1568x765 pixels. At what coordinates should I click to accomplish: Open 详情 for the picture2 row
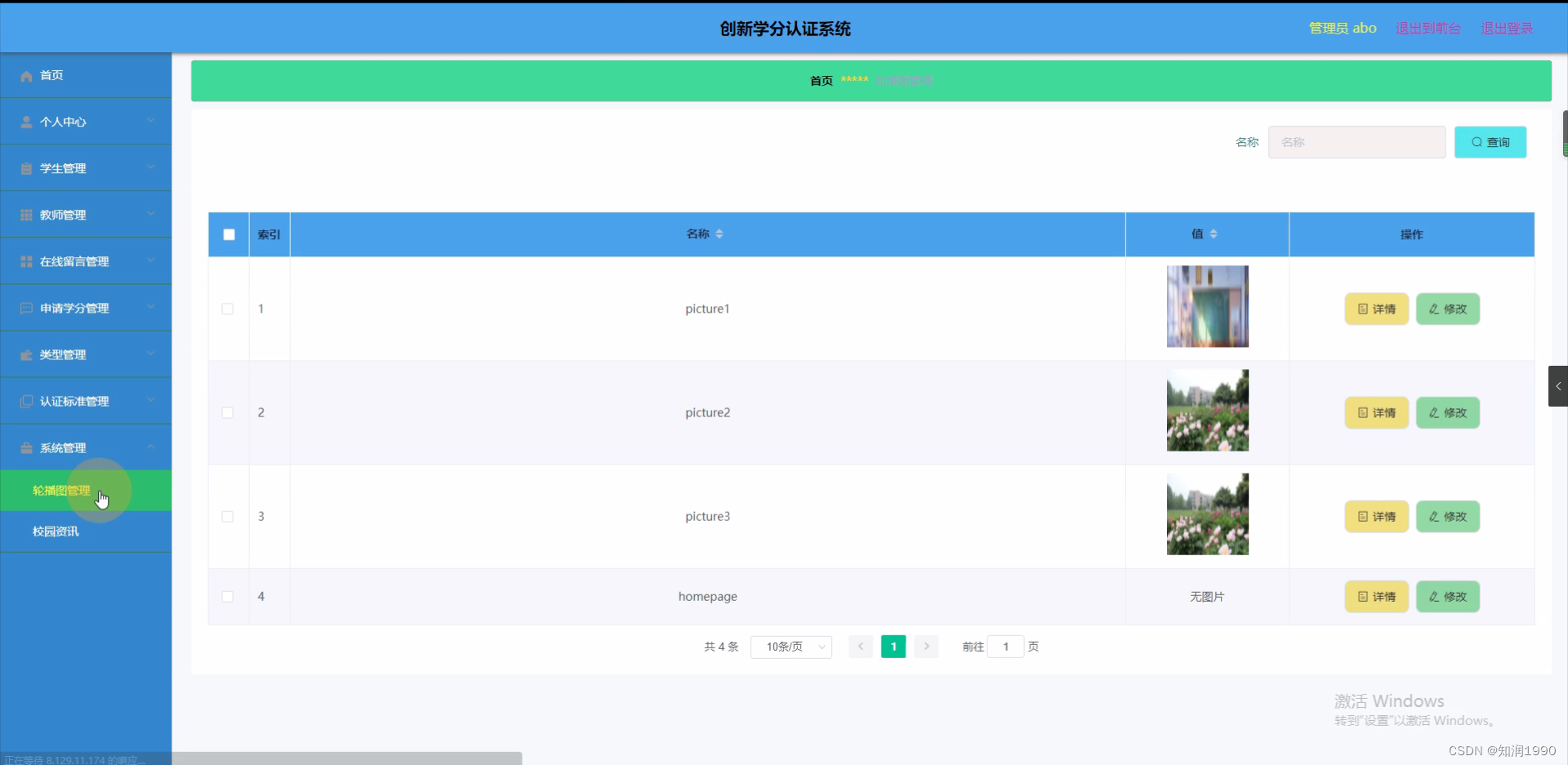pos(1376,412)
